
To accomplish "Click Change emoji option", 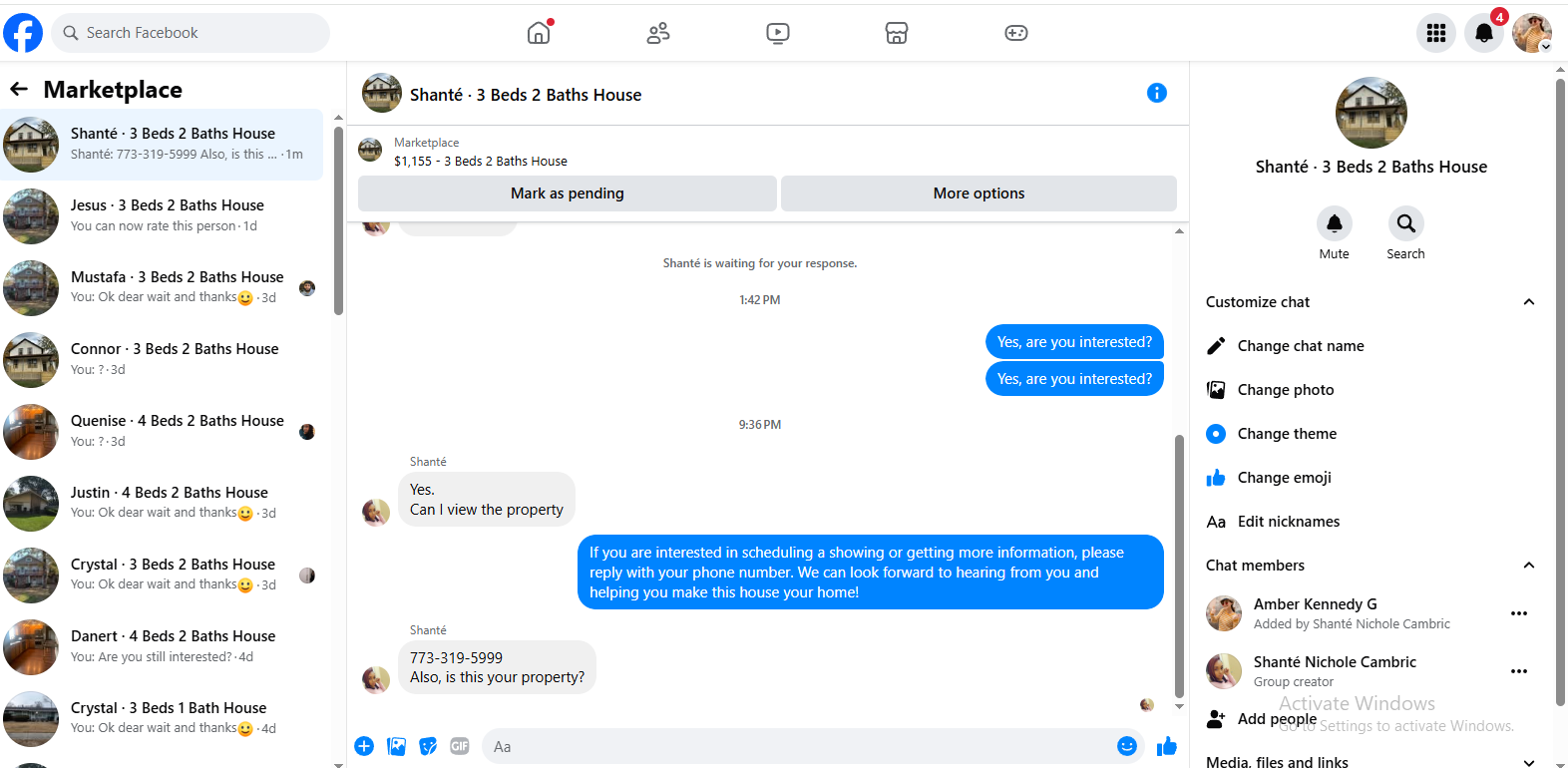I will pyautogui.click(x=1371, y=478).
